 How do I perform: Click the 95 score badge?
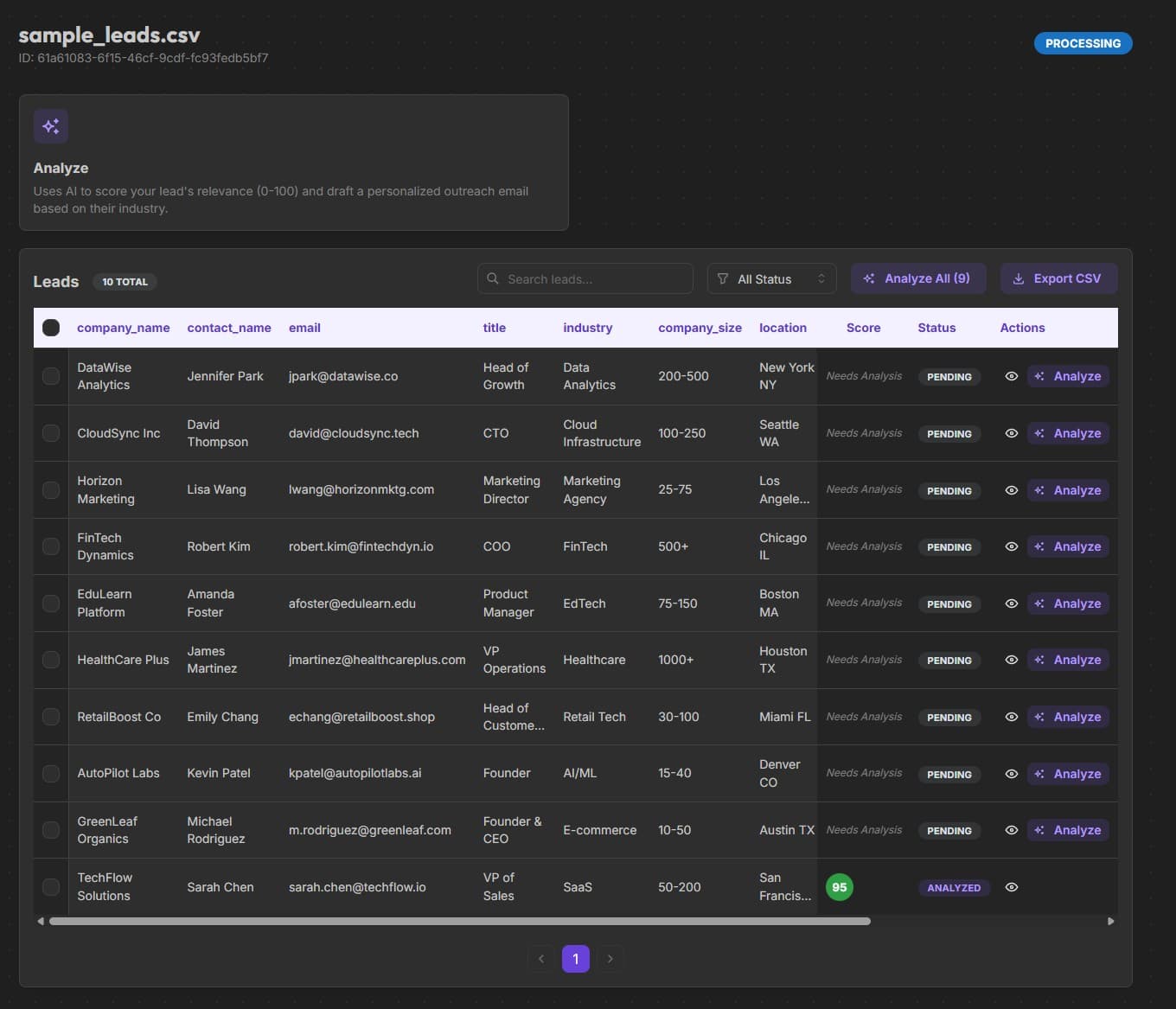pyautogui.click(x=839, y=887)
